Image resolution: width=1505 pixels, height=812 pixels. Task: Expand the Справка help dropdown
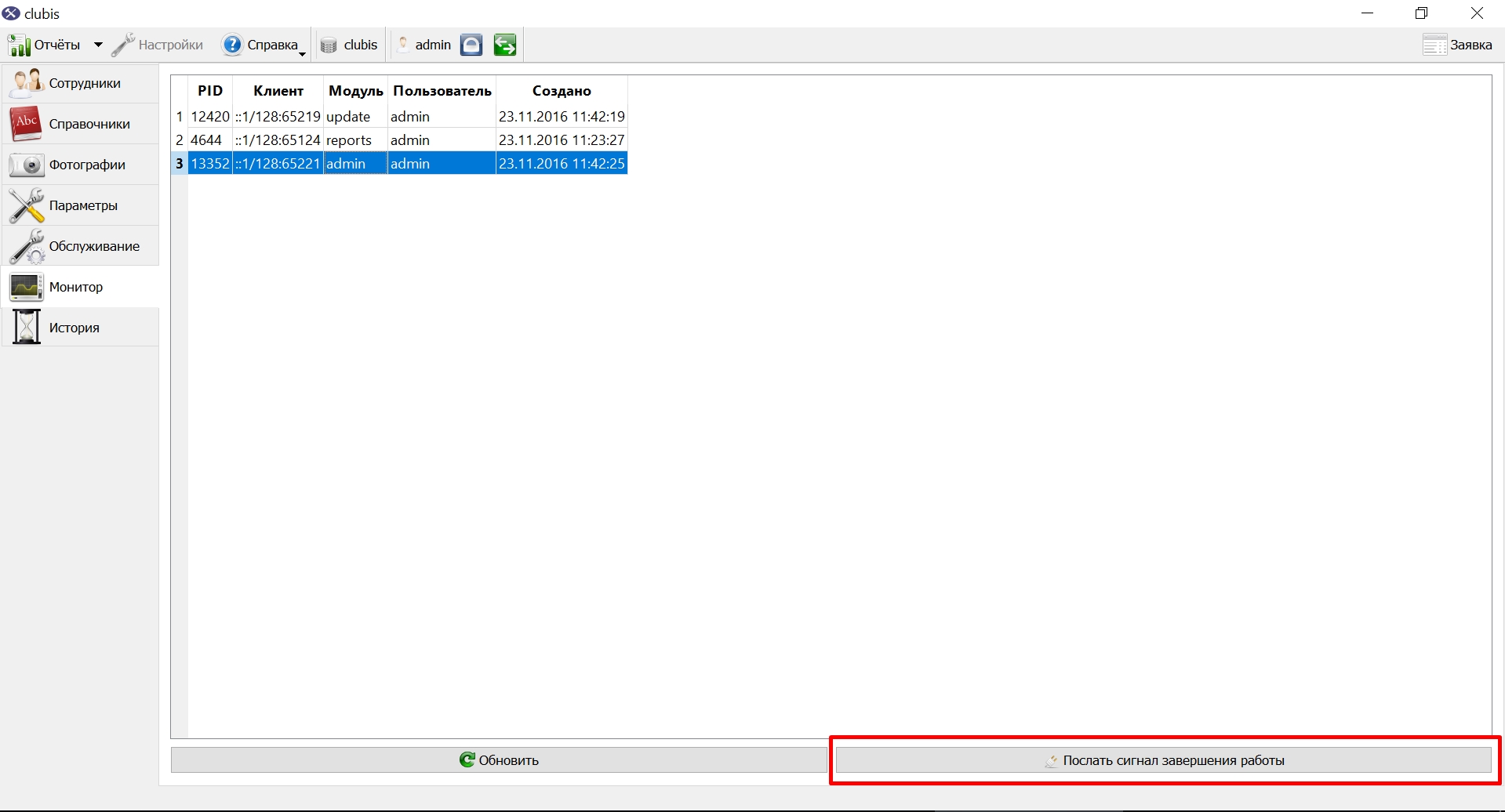tap(264, 45)
